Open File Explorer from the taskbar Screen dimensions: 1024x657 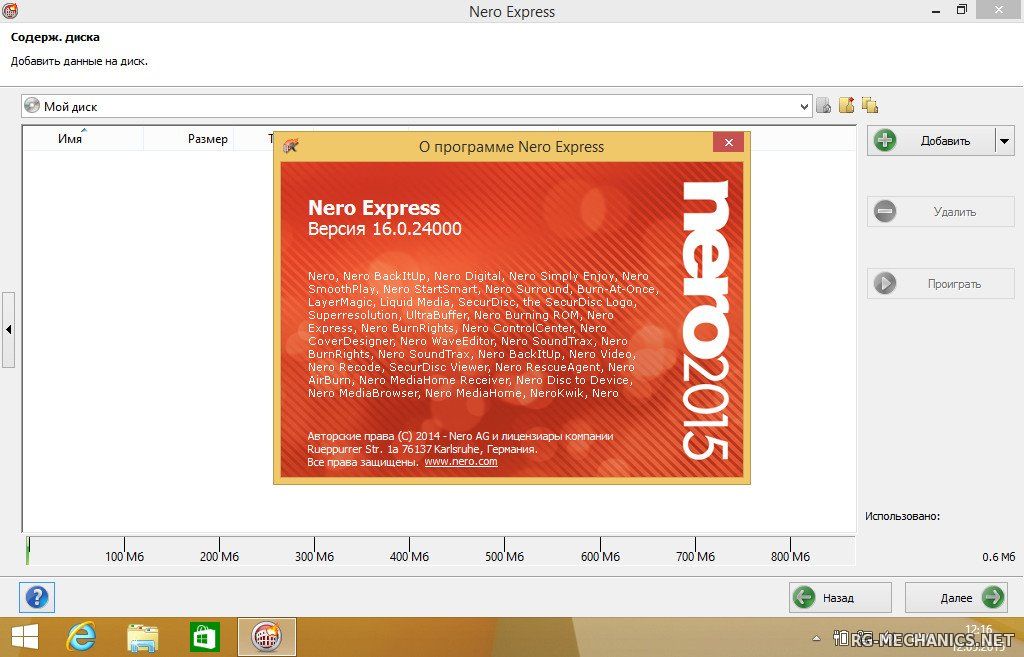tap(142, 637)
